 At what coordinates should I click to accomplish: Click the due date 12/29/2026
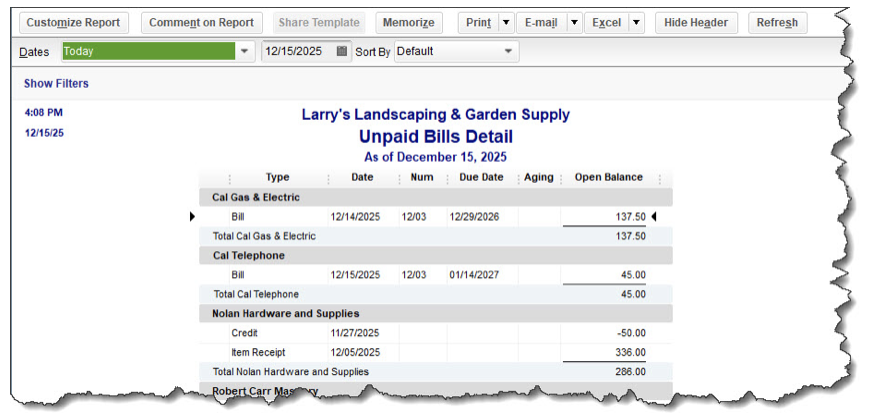pos(474,217)
